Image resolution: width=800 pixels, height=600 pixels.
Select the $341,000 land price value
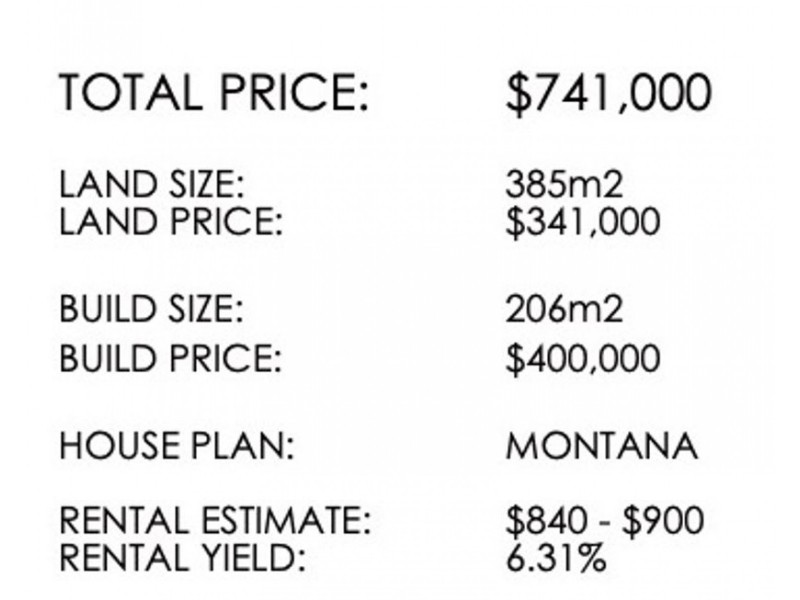click(x=583, y=222)
